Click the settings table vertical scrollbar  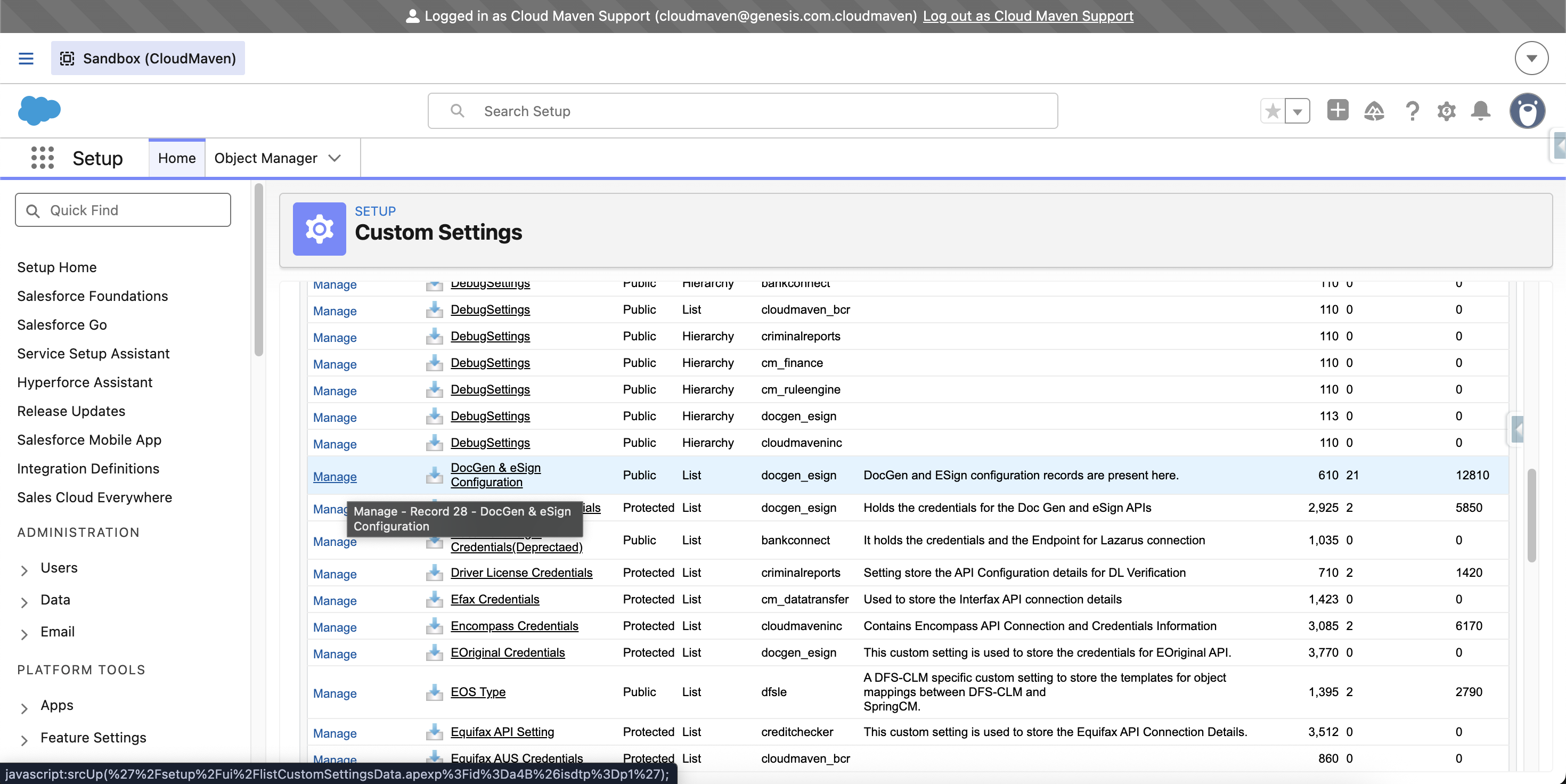(1532, 516)
